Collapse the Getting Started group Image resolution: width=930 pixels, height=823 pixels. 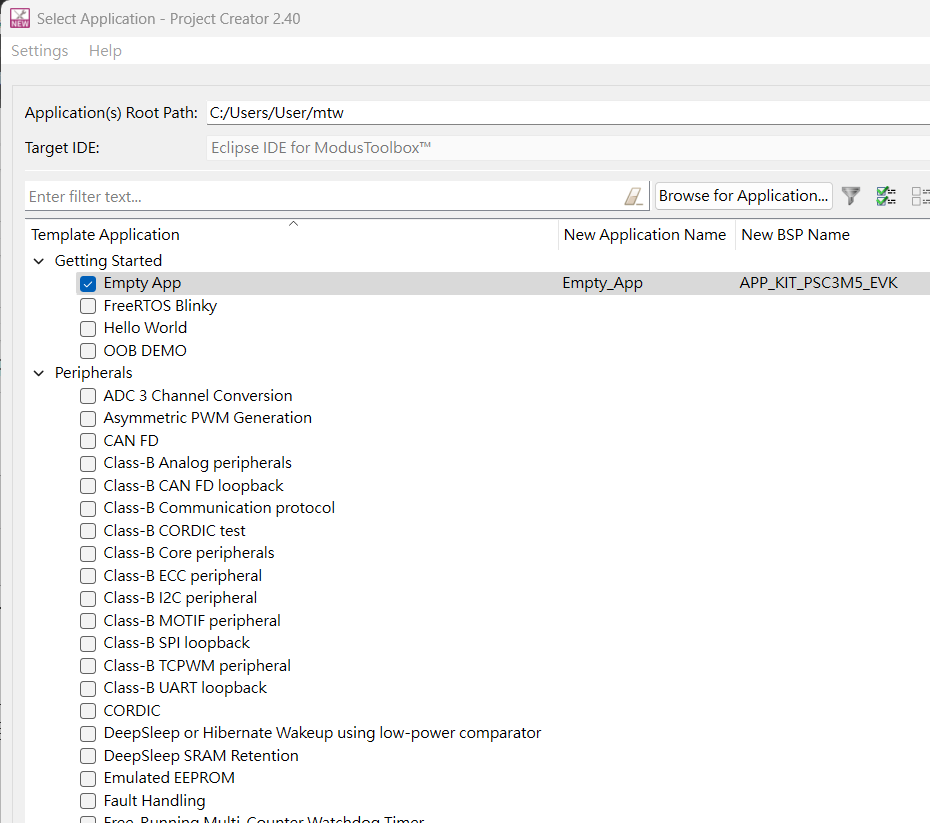(x=39, y=261)
